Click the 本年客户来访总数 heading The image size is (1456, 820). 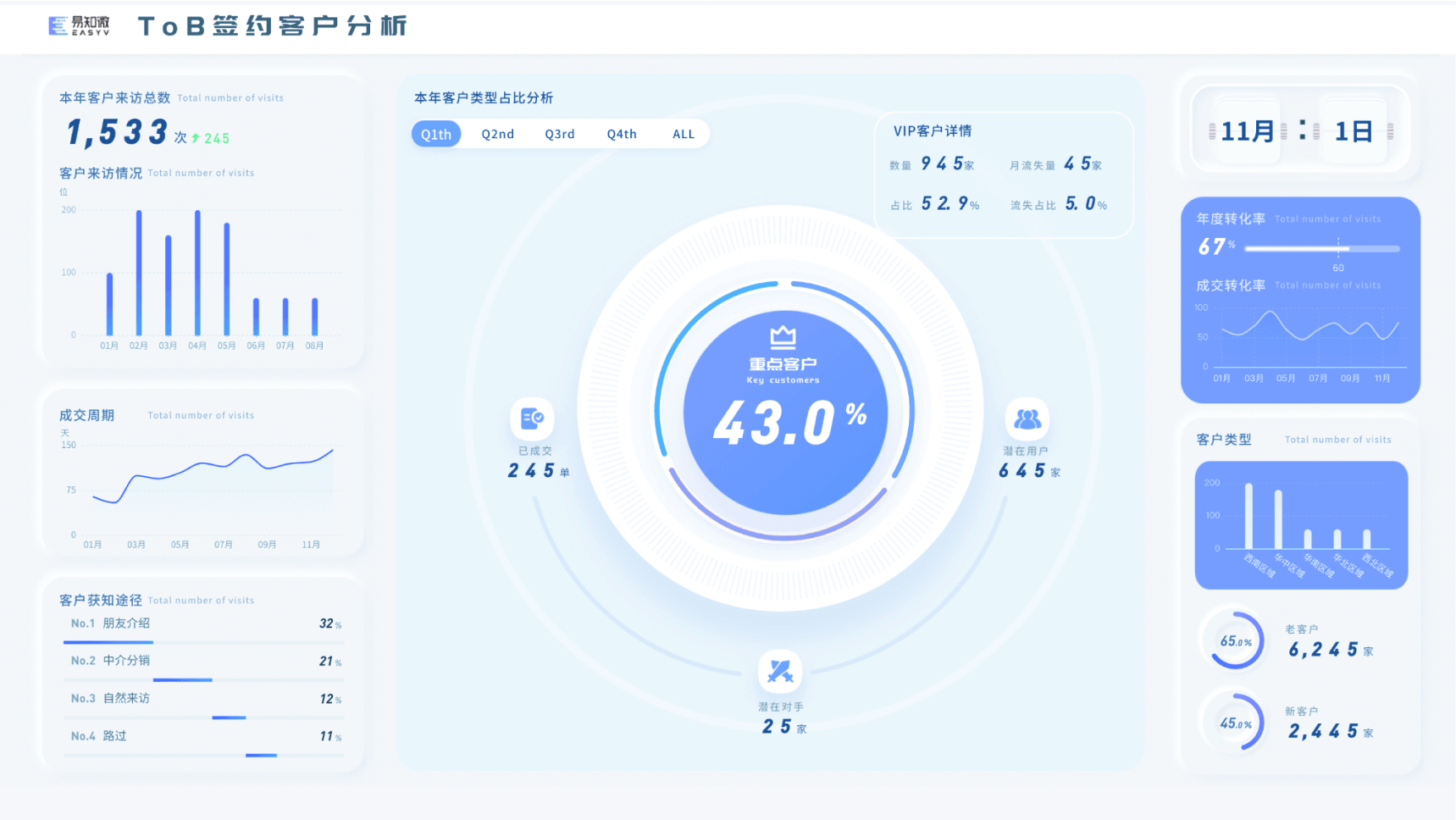[x=114, y=97]
